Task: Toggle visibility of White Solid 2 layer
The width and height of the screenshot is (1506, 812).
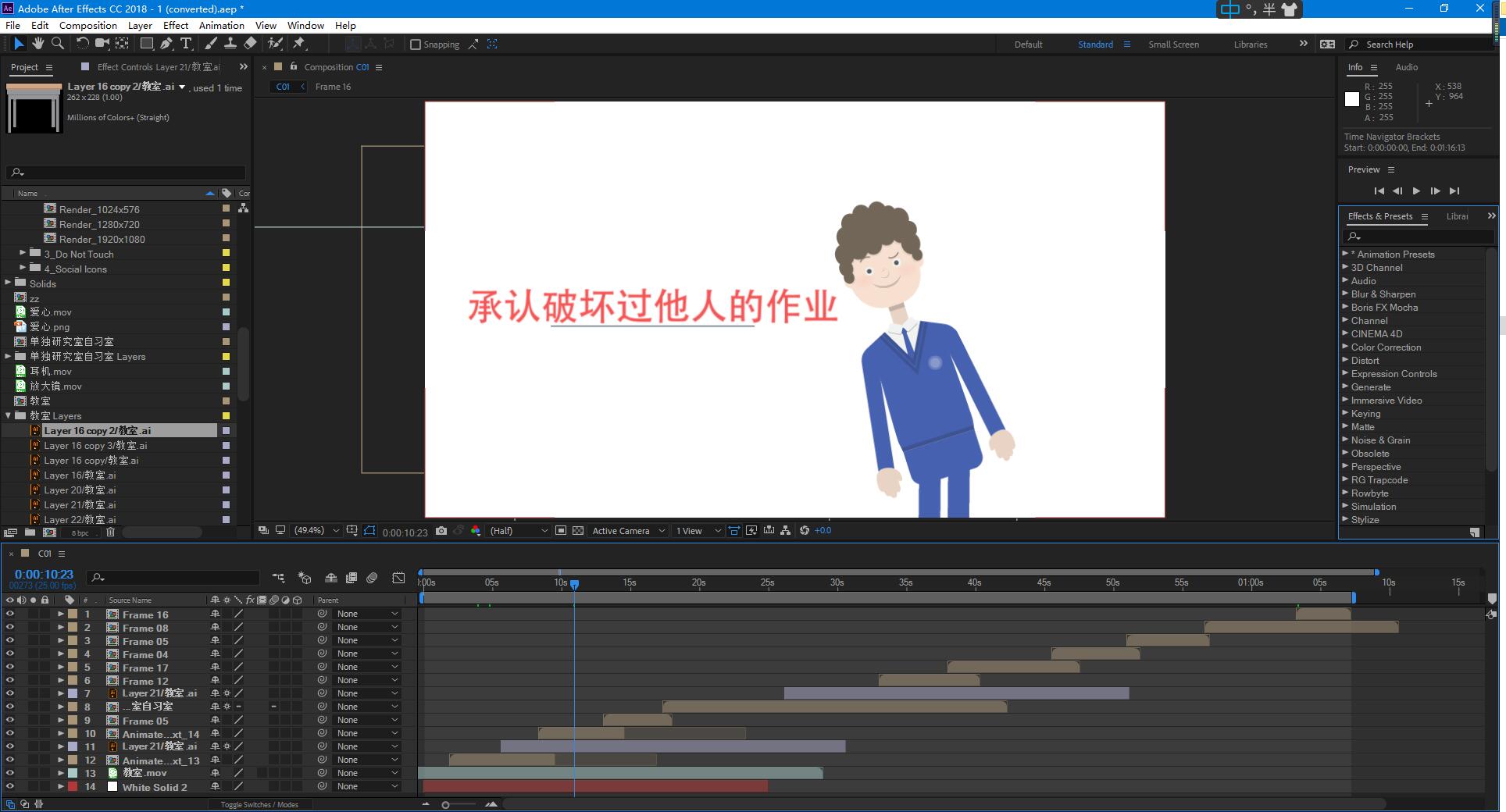Action: pos(10,787)
